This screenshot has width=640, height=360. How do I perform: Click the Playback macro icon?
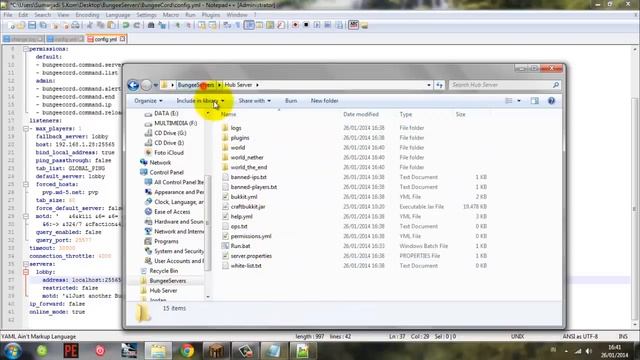point(317,25)
